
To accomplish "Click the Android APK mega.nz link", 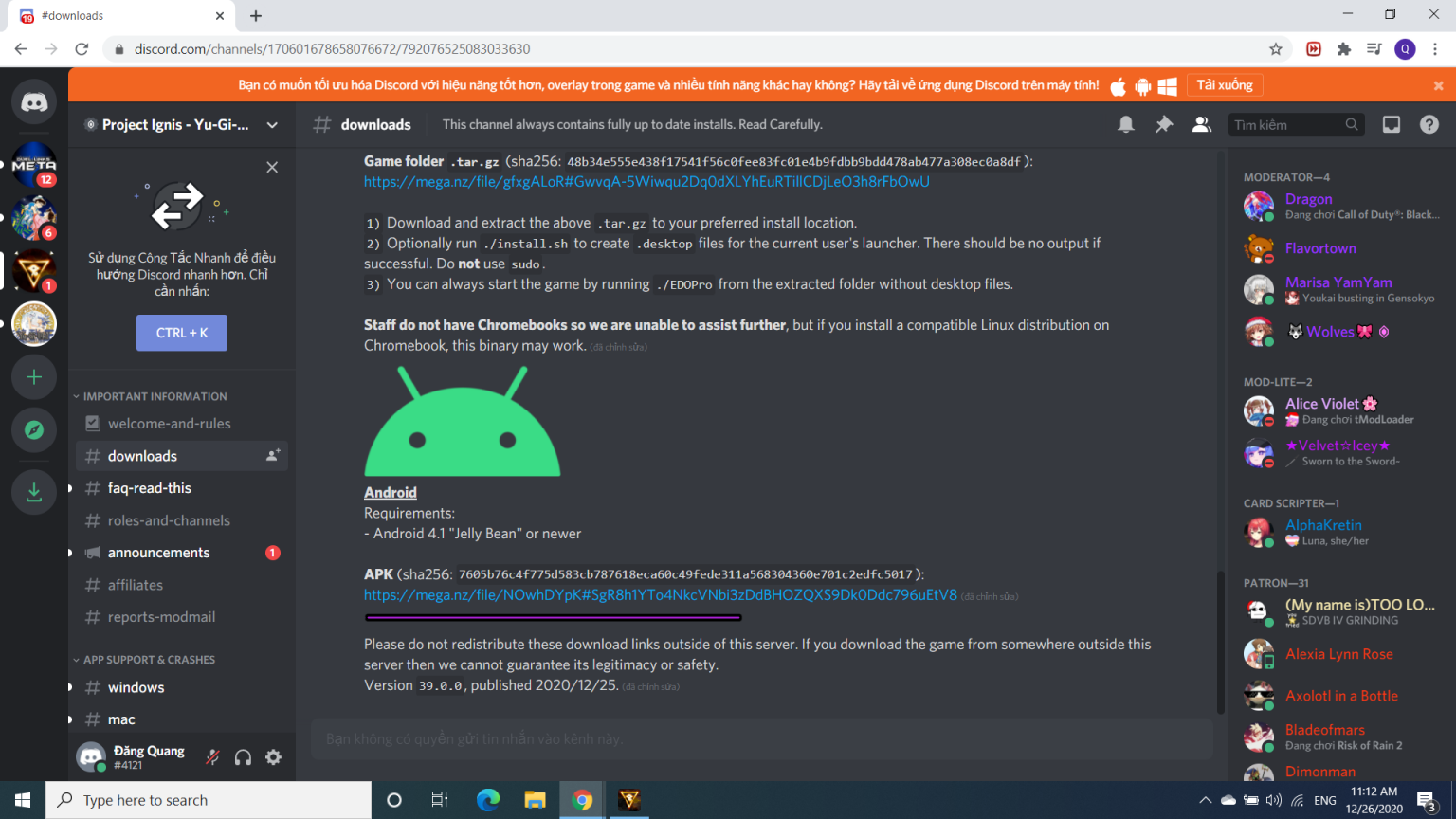I will [660, 595].
